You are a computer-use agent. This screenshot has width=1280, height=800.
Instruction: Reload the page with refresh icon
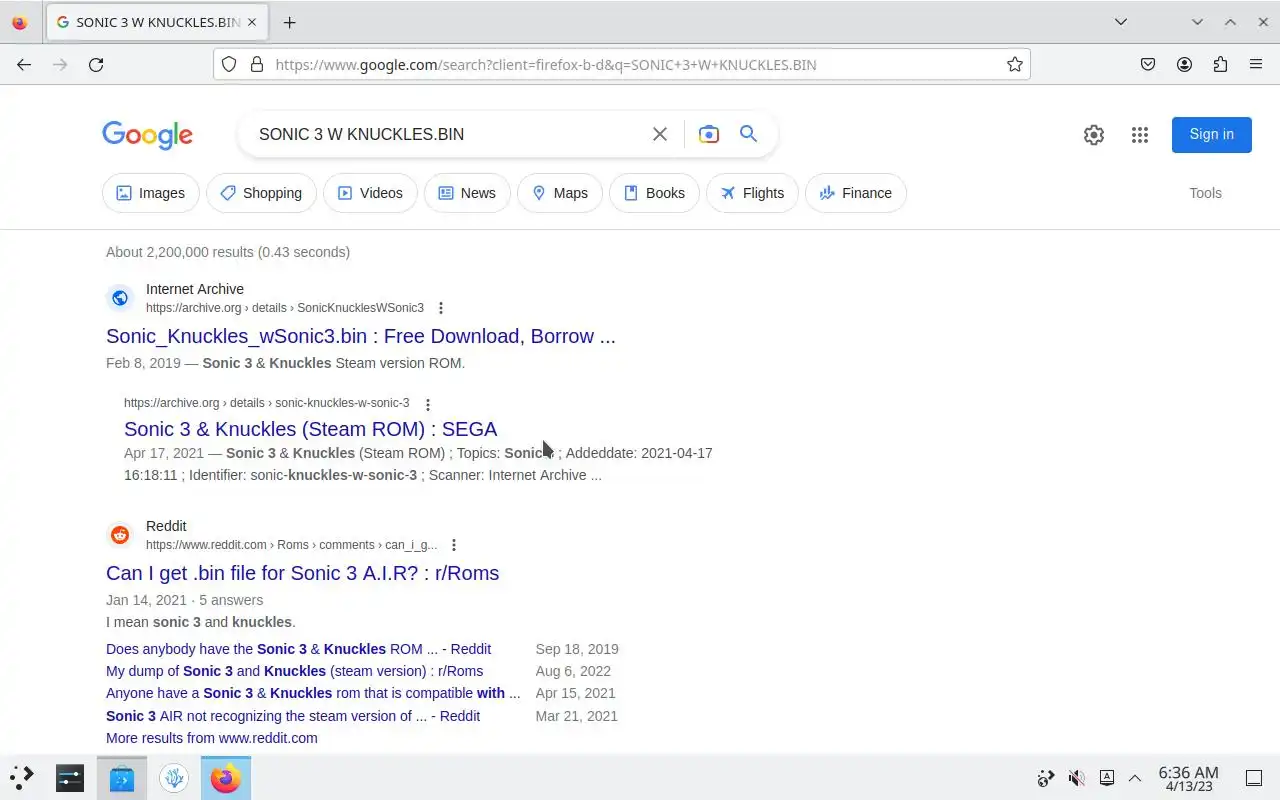pyautogui.click(x=96, y=64)
